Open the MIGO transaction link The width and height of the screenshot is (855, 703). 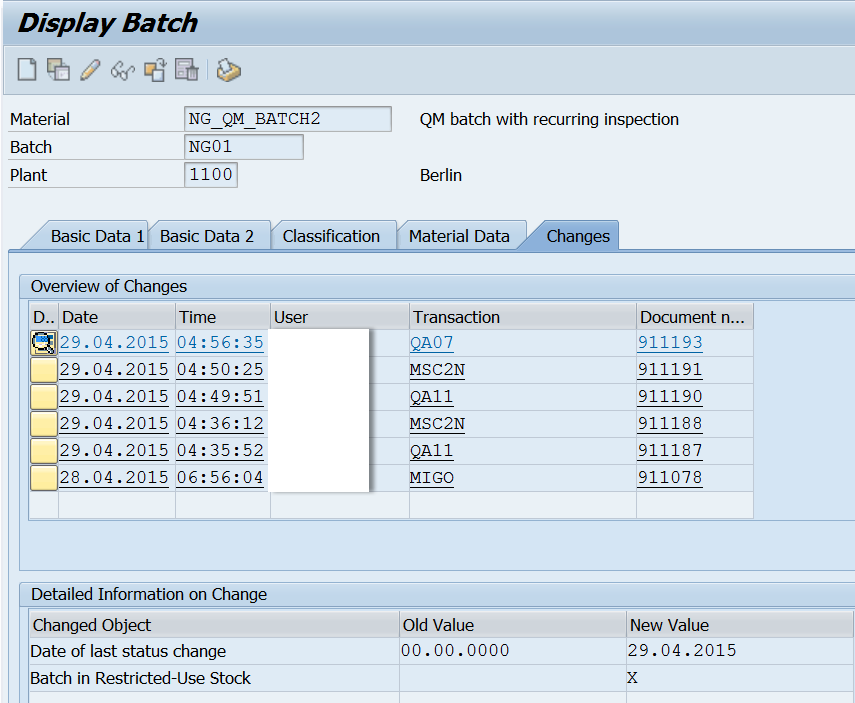[x=436, y=478]
